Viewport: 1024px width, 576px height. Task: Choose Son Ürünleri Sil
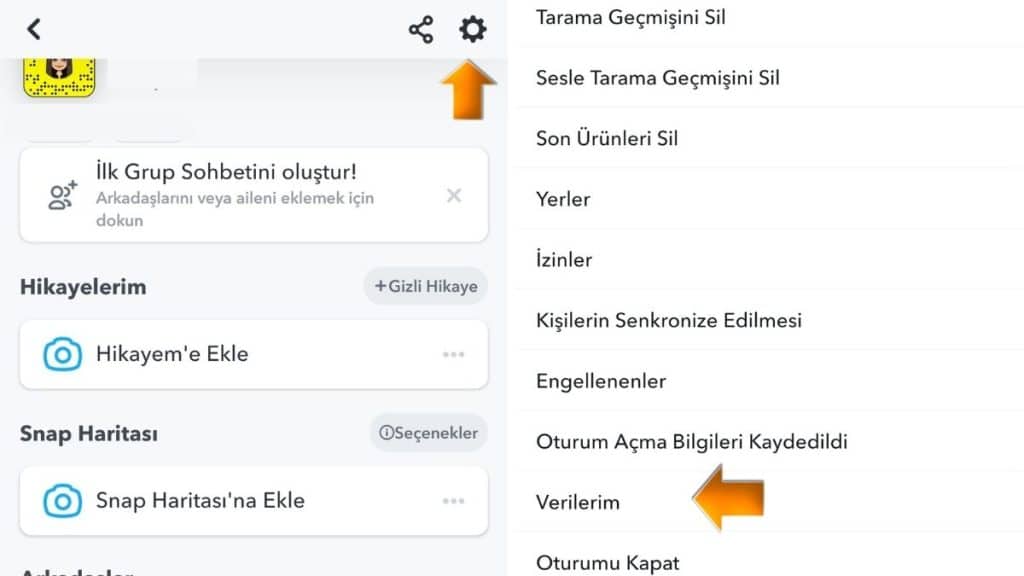click(607, 138)
